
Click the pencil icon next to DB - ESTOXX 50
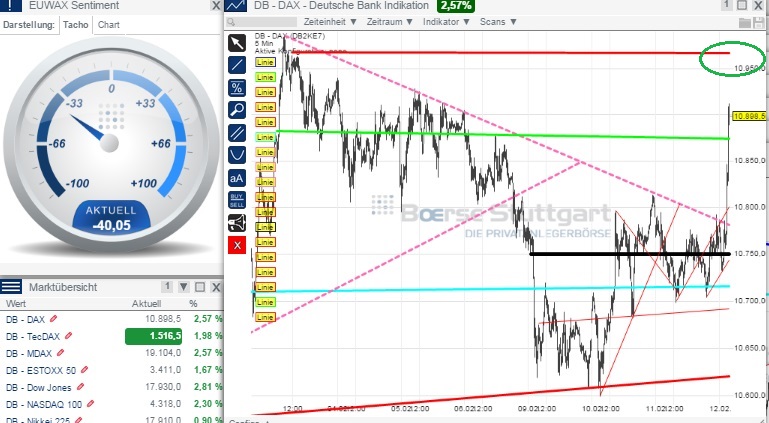85,370
